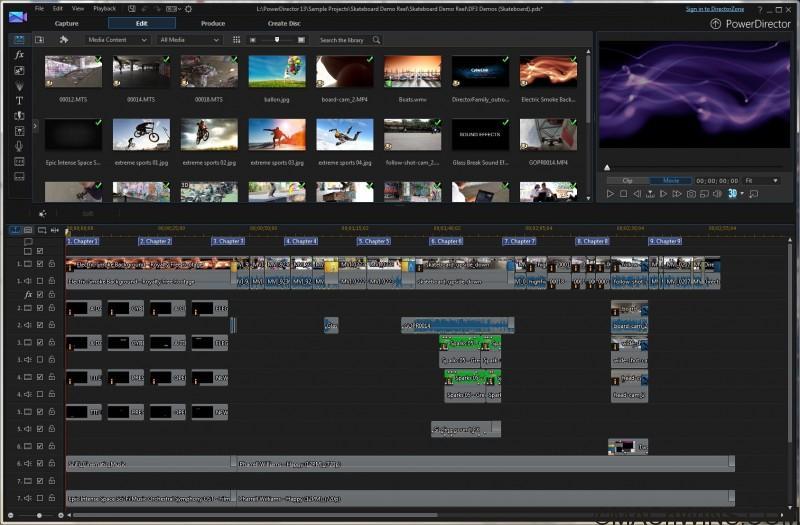Click the storyboard view icon
The width and height of the screenshot is (800, 525).
28,230
